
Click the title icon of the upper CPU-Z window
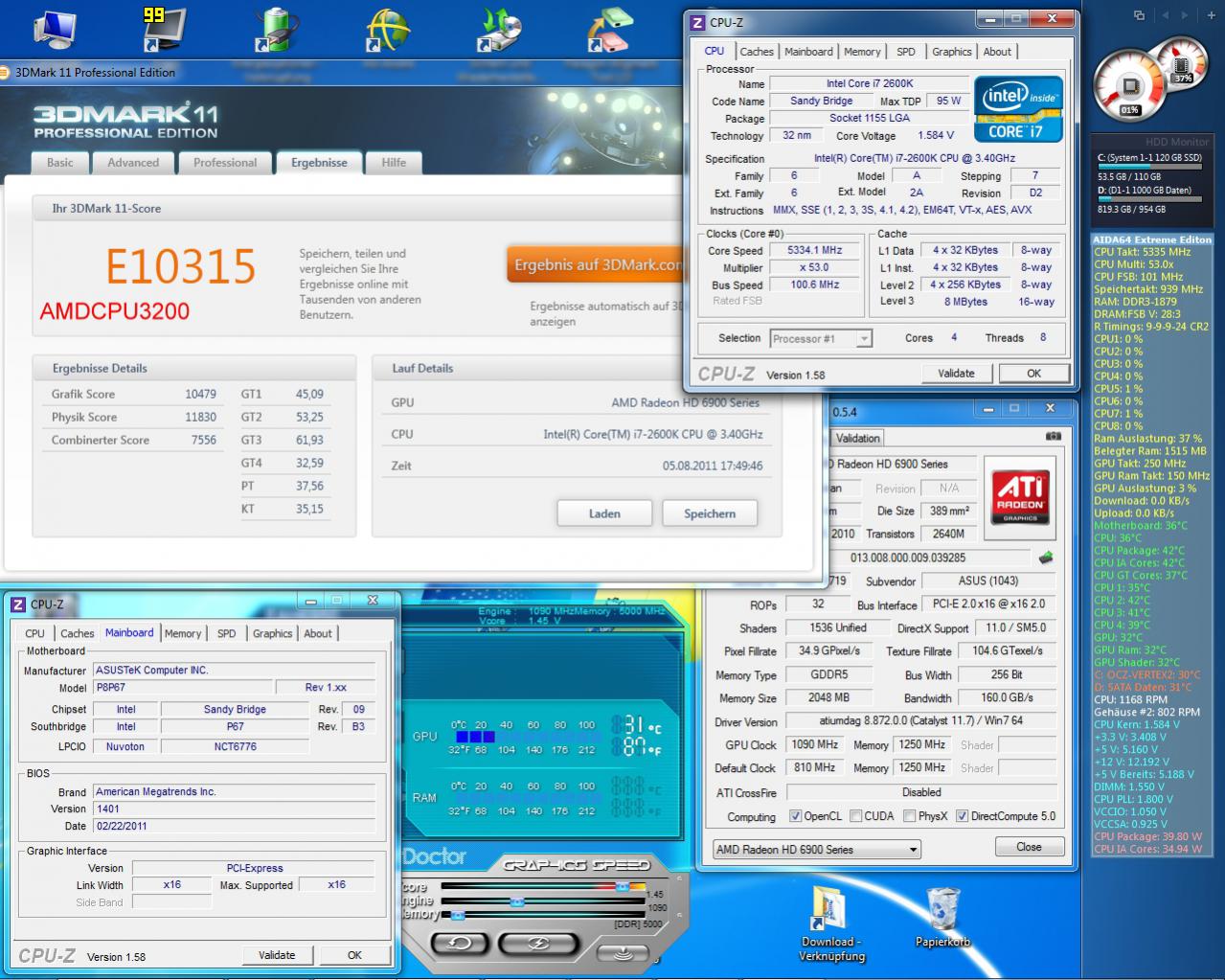pyautogui.click(x=697, y=23)
